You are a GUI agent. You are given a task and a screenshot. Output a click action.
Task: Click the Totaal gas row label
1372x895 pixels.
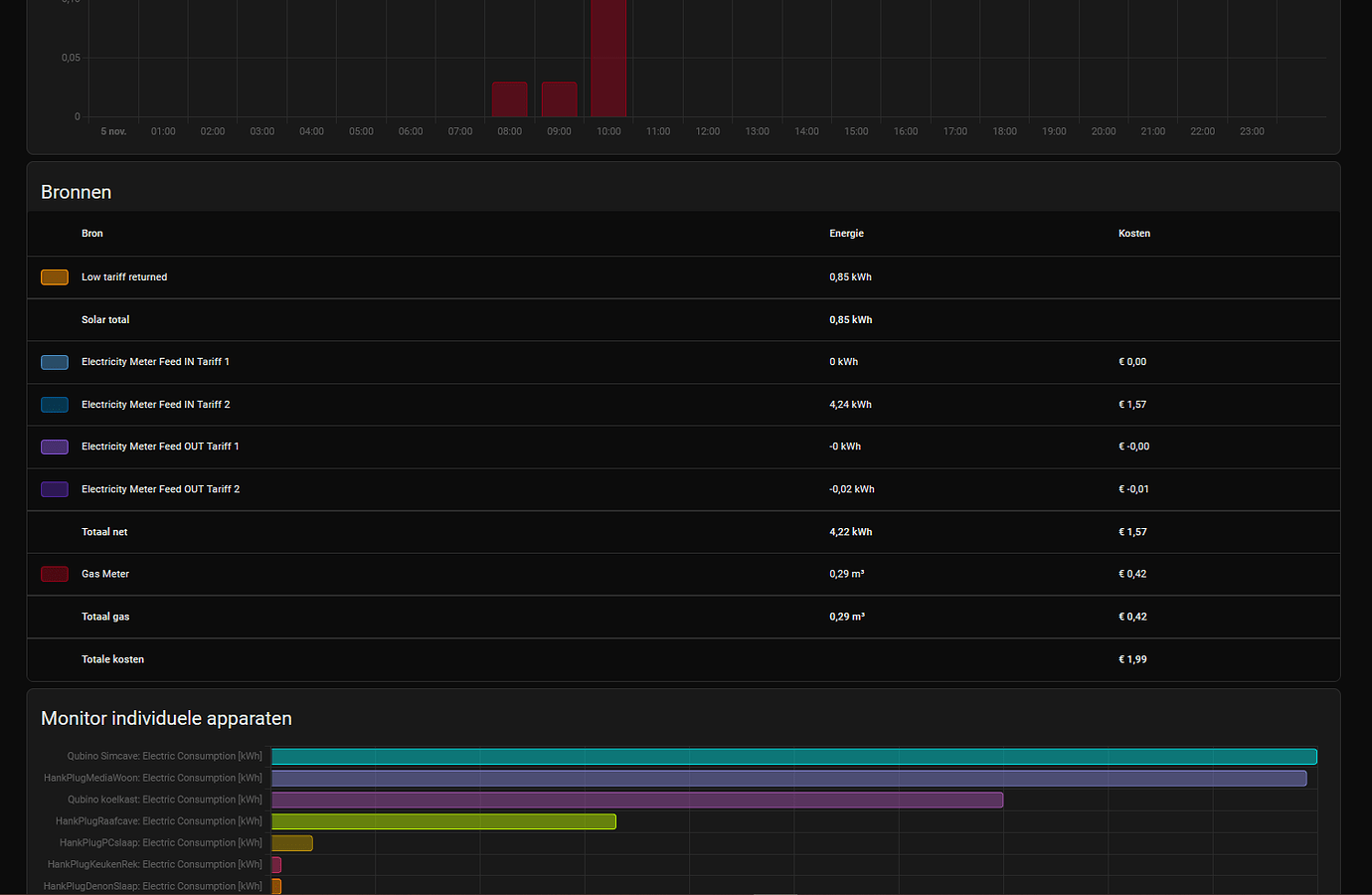(105, 617)
